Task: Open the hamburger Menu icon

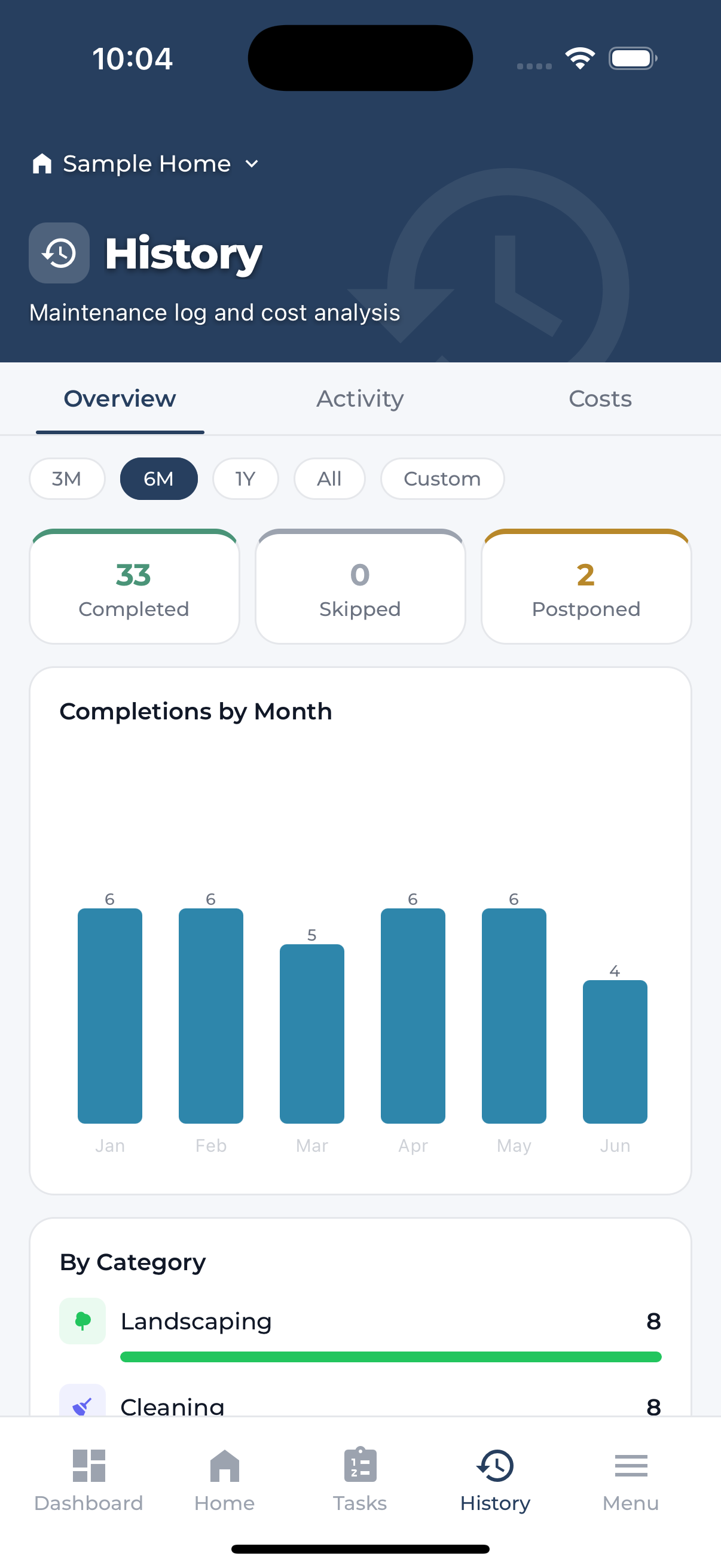Action: (x=631, y=1465)
